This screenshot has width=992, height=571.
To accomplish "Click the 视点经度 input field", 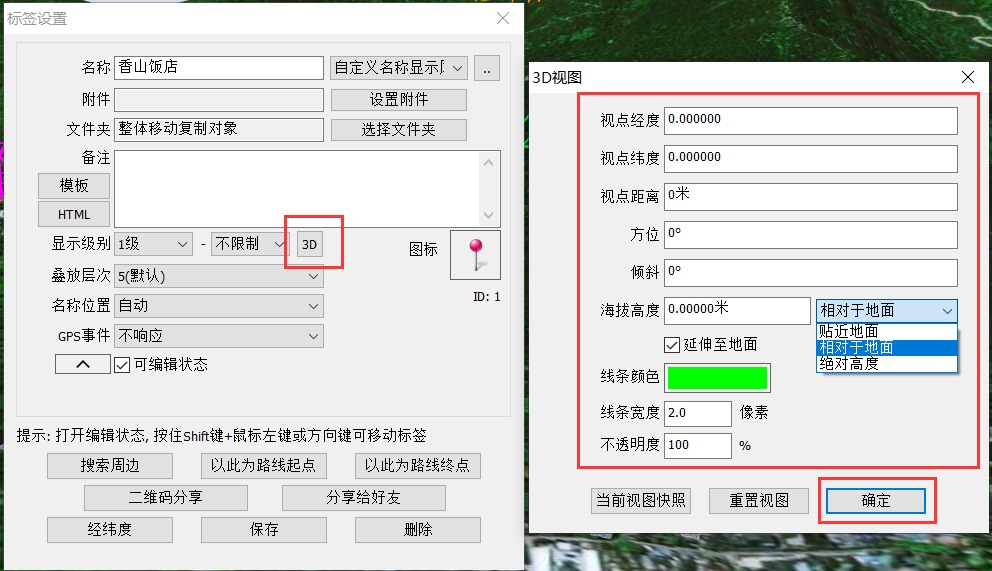I will (x=810, y=120).
